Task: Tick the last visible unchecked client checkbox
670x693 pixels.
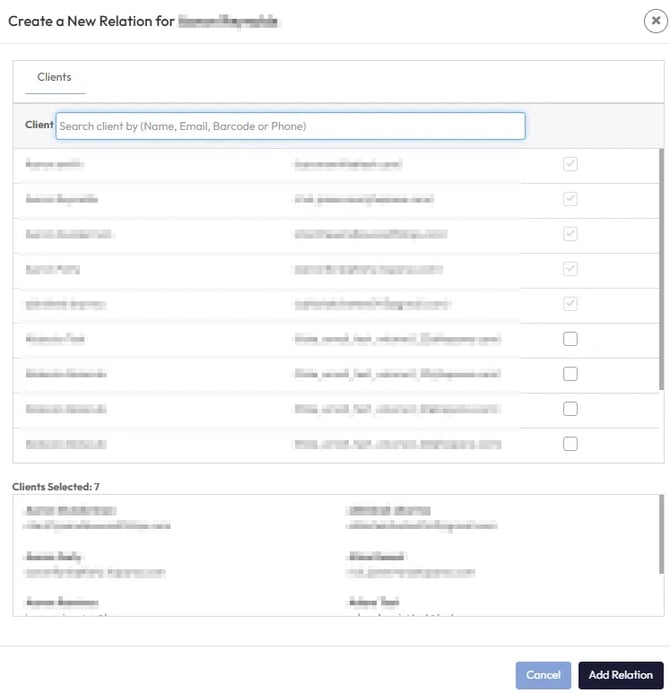Action: [x=570, y=444]
